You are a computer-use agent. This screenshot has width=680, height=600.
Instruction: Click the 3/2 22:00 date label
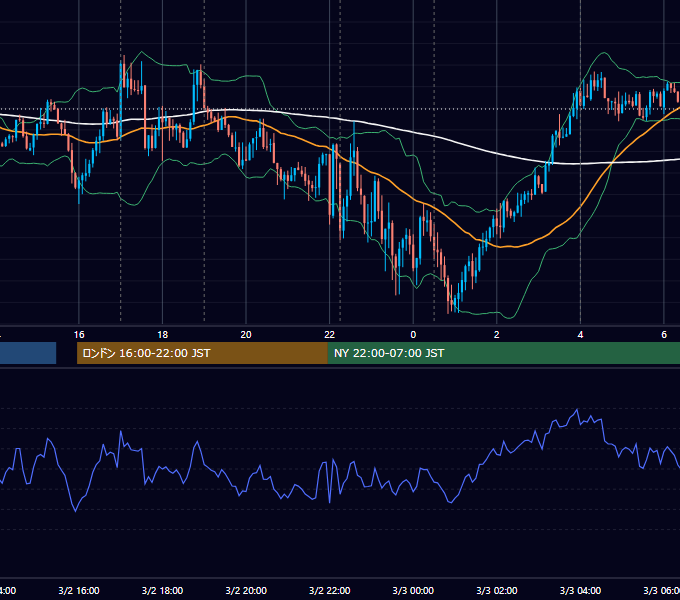[330, 590]
